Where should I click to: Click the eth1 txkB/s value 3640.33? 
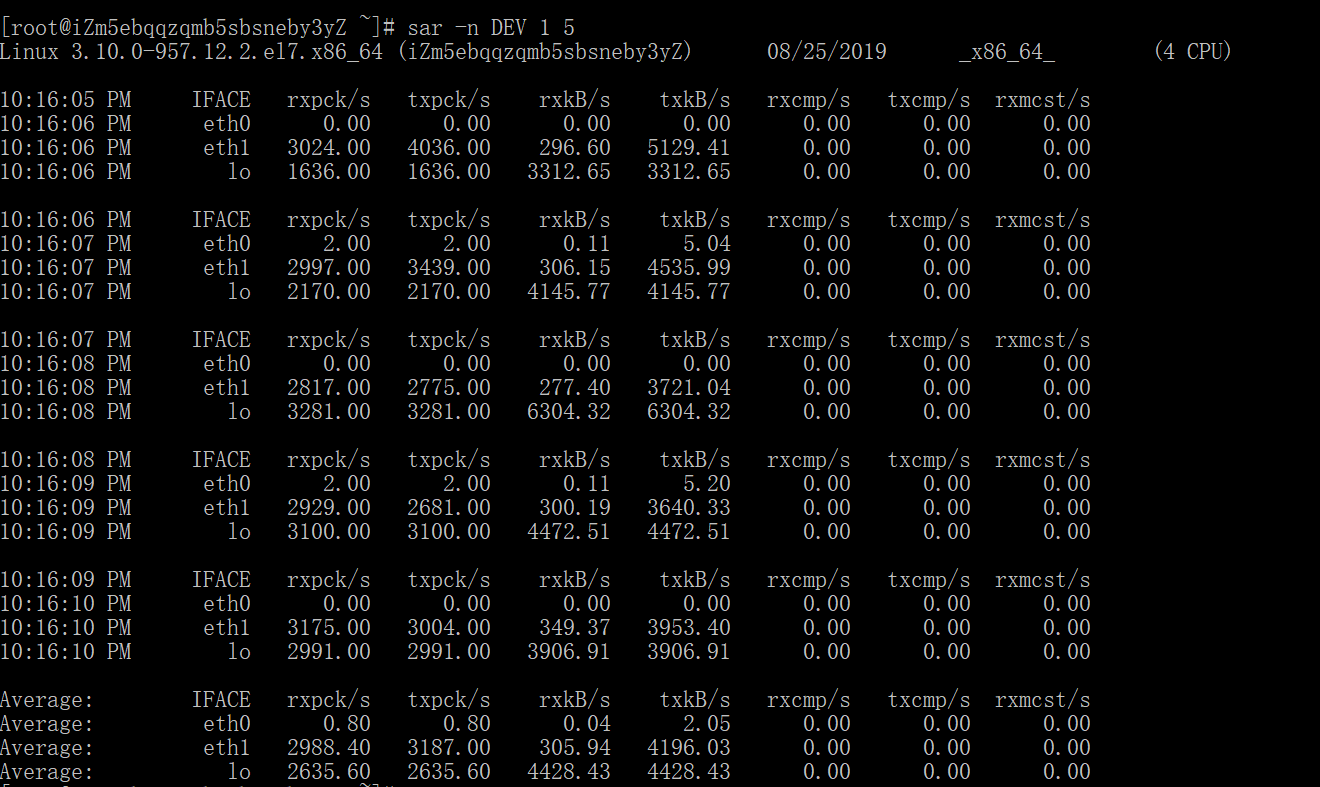[x=689, y=508]
